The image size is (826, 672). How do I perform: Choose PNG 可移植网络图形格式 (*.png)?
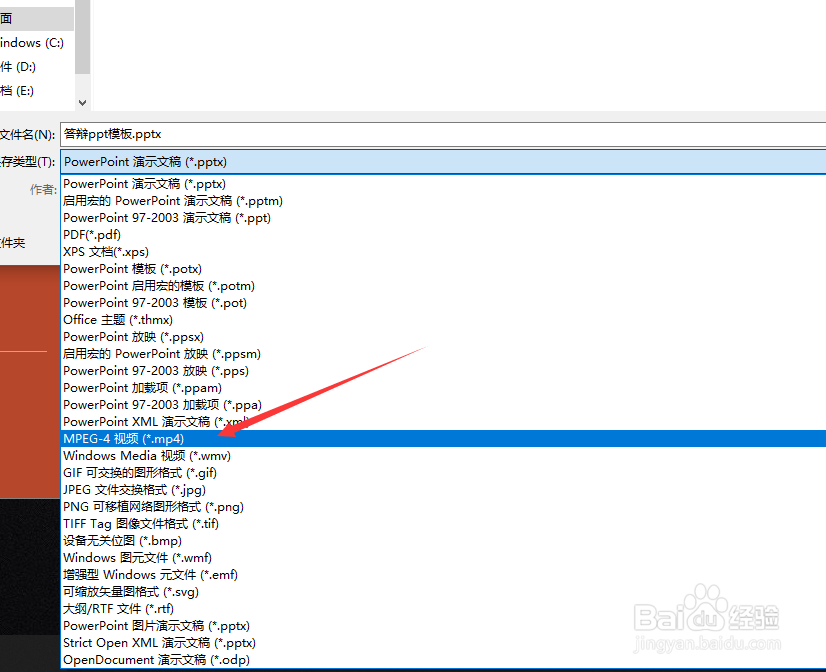pos(443,507)
